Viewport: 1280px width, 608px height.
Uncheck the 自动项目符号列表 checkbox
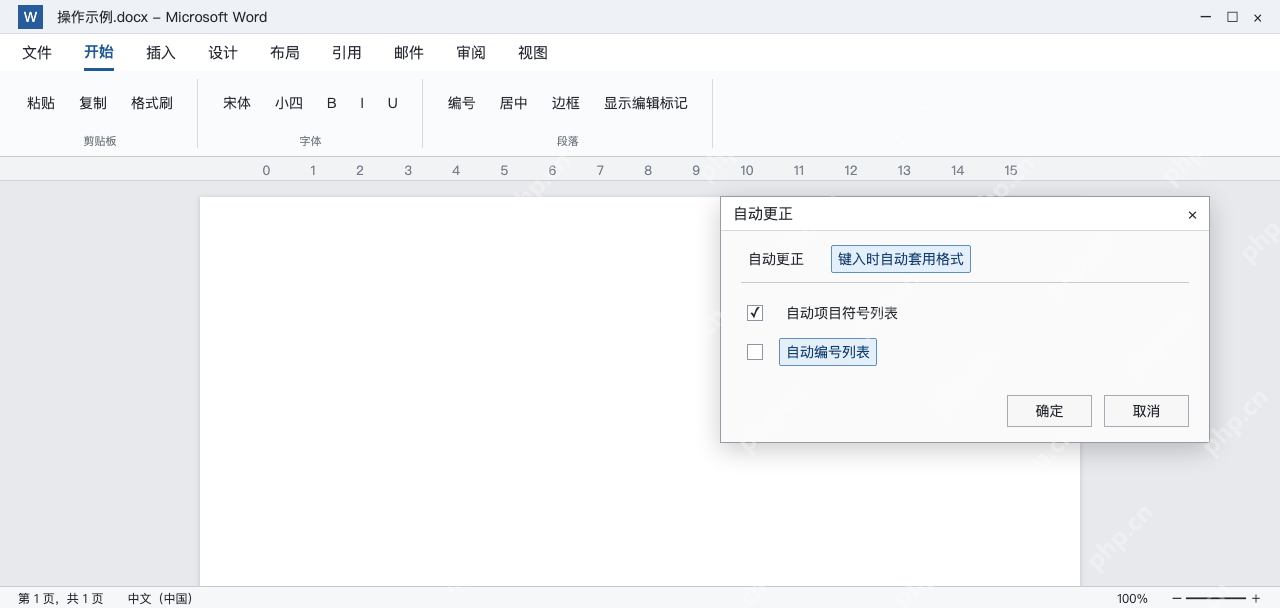point(755,313)
